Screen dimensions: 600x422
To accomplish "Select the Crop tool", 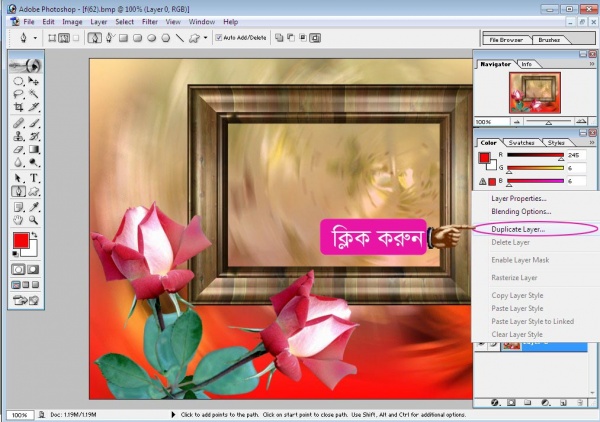I will [x=18, y=107].
